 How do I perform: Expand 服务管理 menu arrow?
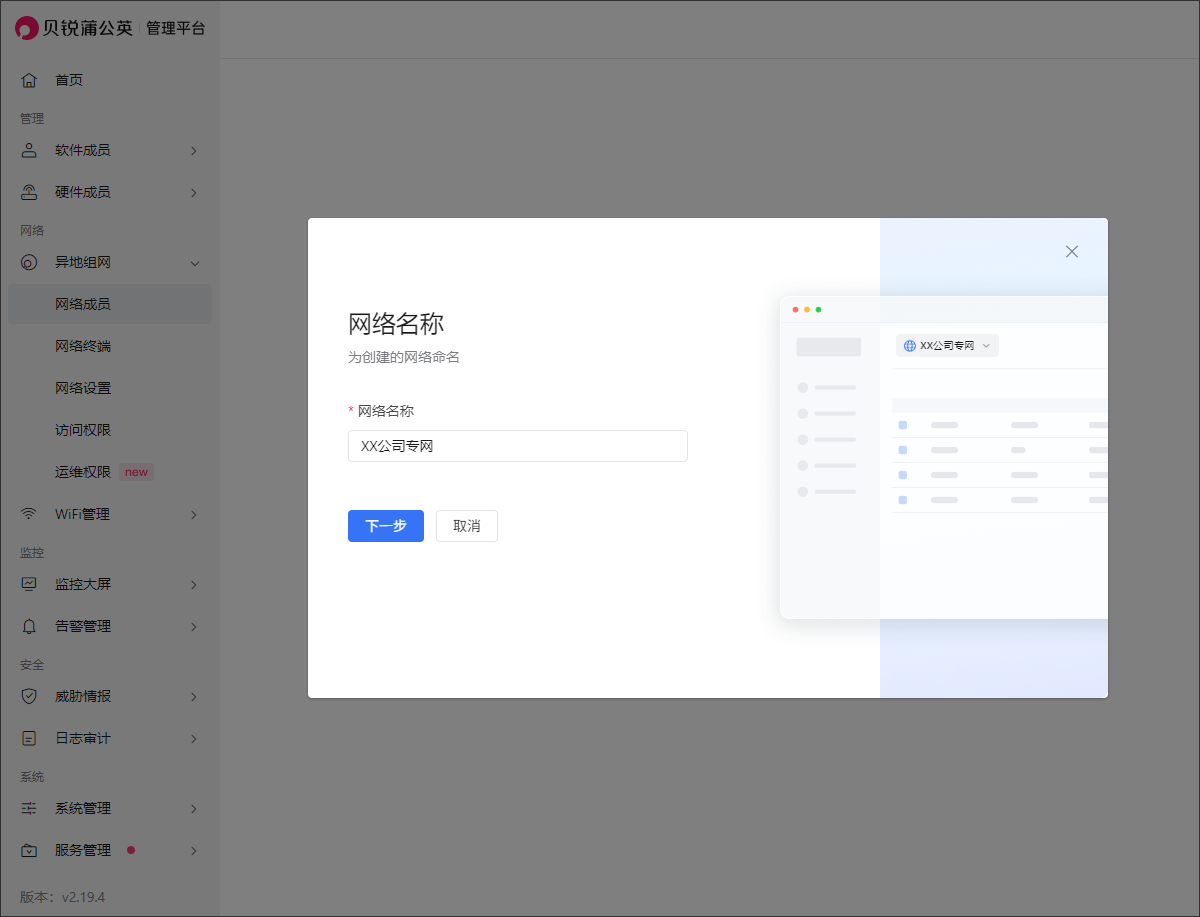[x=194, y=851]
